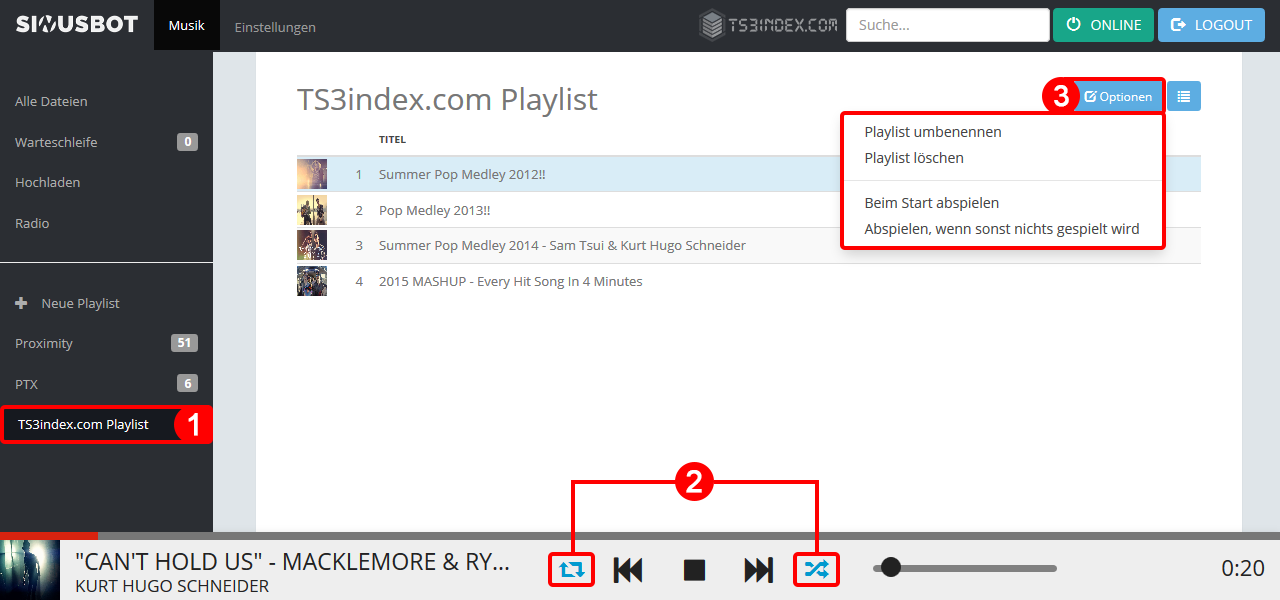Image resolution: width=1280 pixels, height=600 pixels.
Task: Adjust the volume slider knob
Action: point(891,568)
